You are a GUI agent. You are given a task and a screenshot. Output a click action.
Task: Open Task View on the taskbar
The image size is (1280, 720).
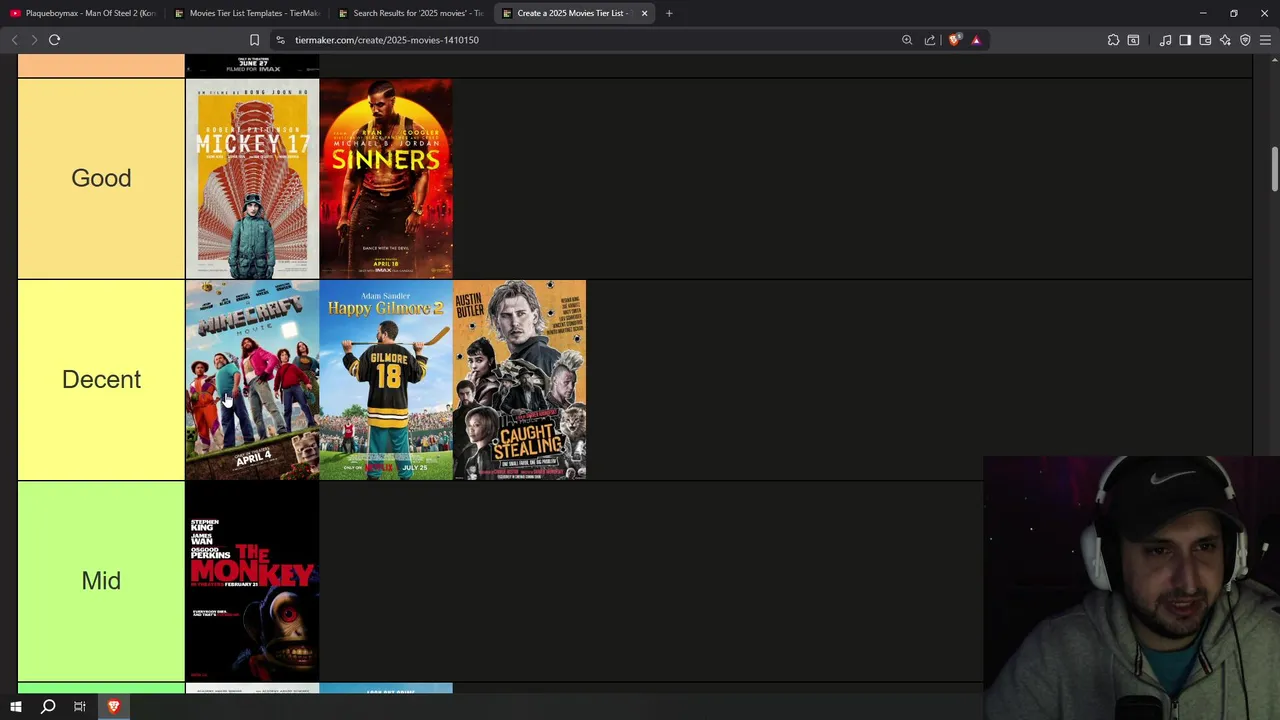click(x=80, y=706)
